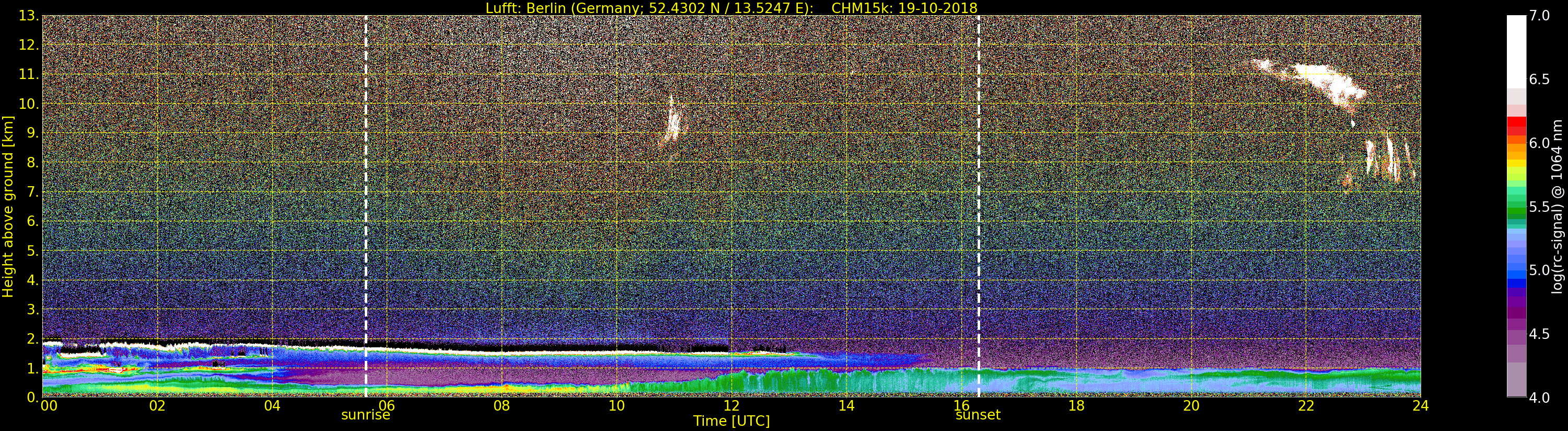Click the "10." height tick label
This screenshot has width=1568, height=431.
(28, 104)
